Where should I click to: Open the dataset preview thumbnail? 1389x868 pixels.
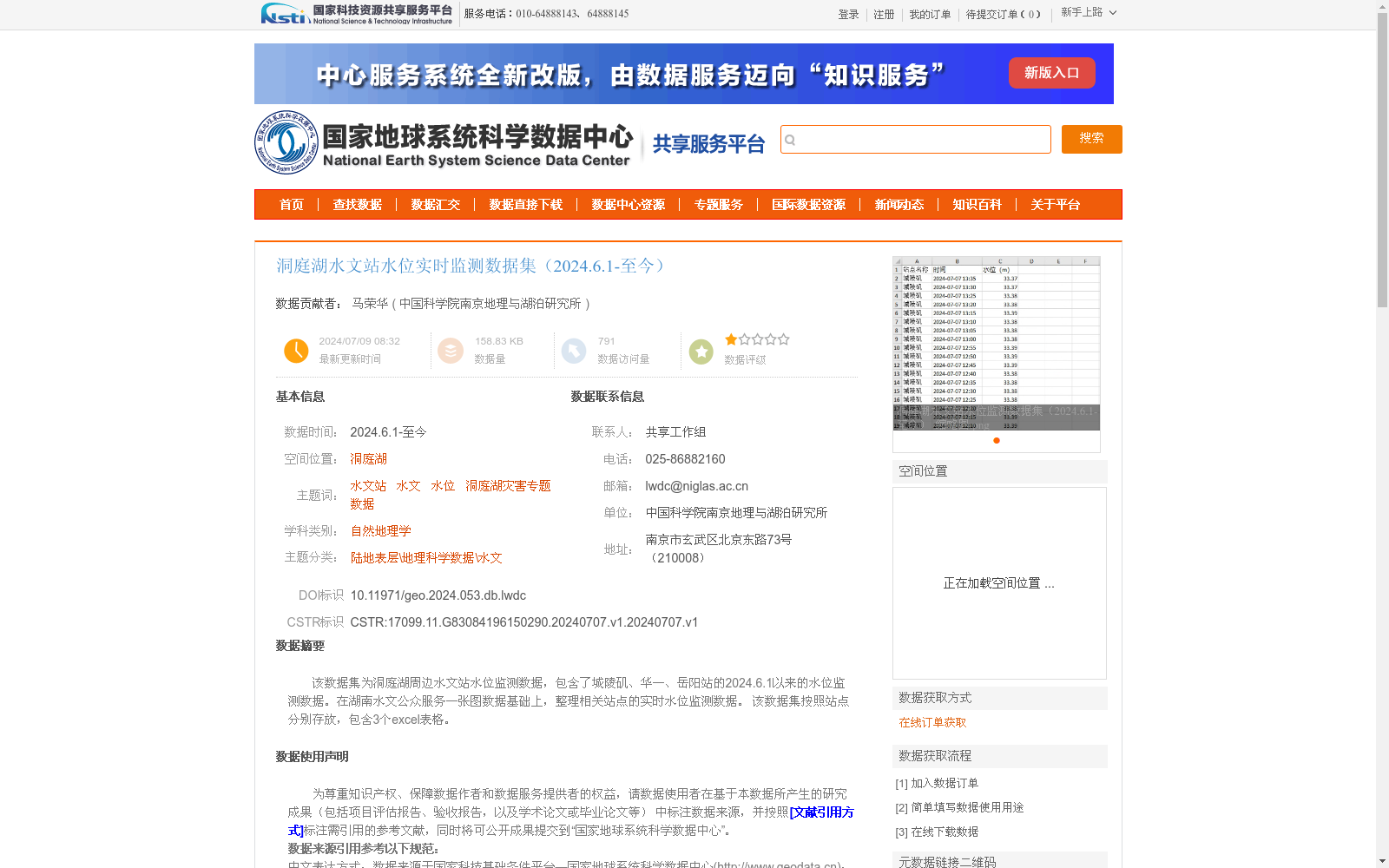[997, 343]
